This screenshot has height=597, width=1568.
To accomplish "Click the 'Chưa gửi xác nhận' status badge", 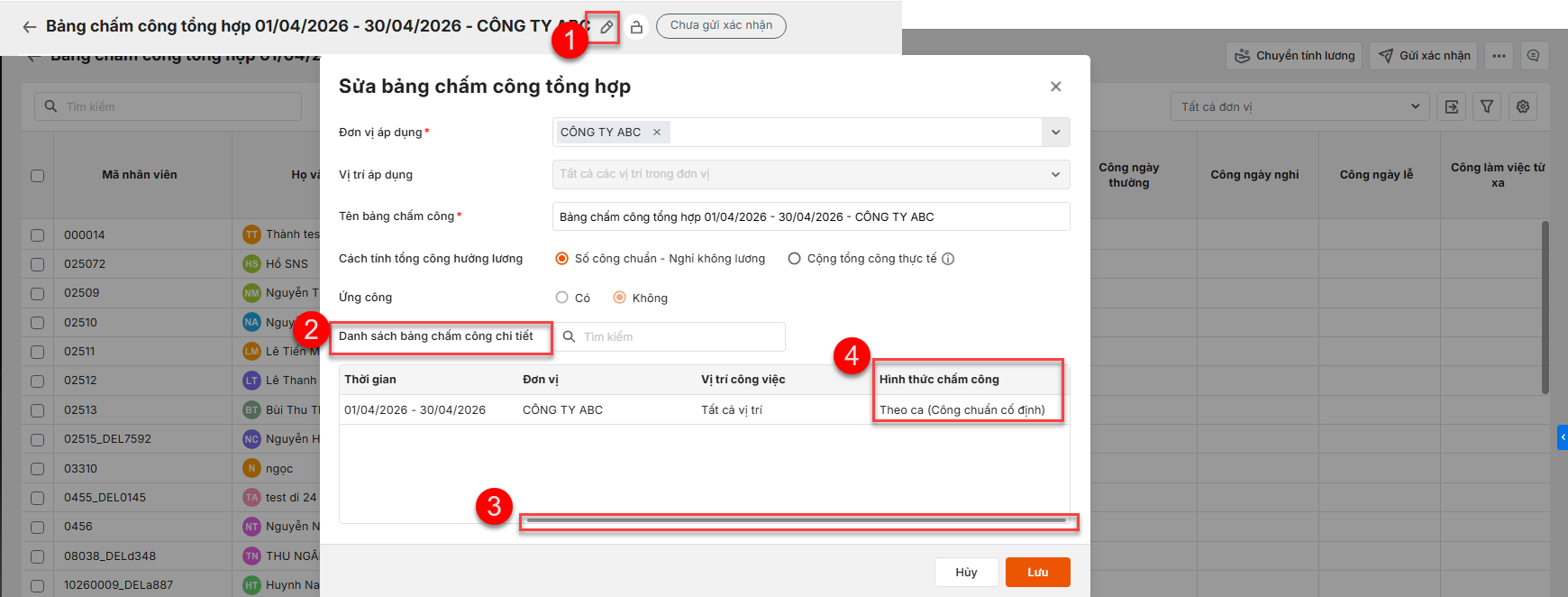I will pyautogui.click(x=721, y=25).
